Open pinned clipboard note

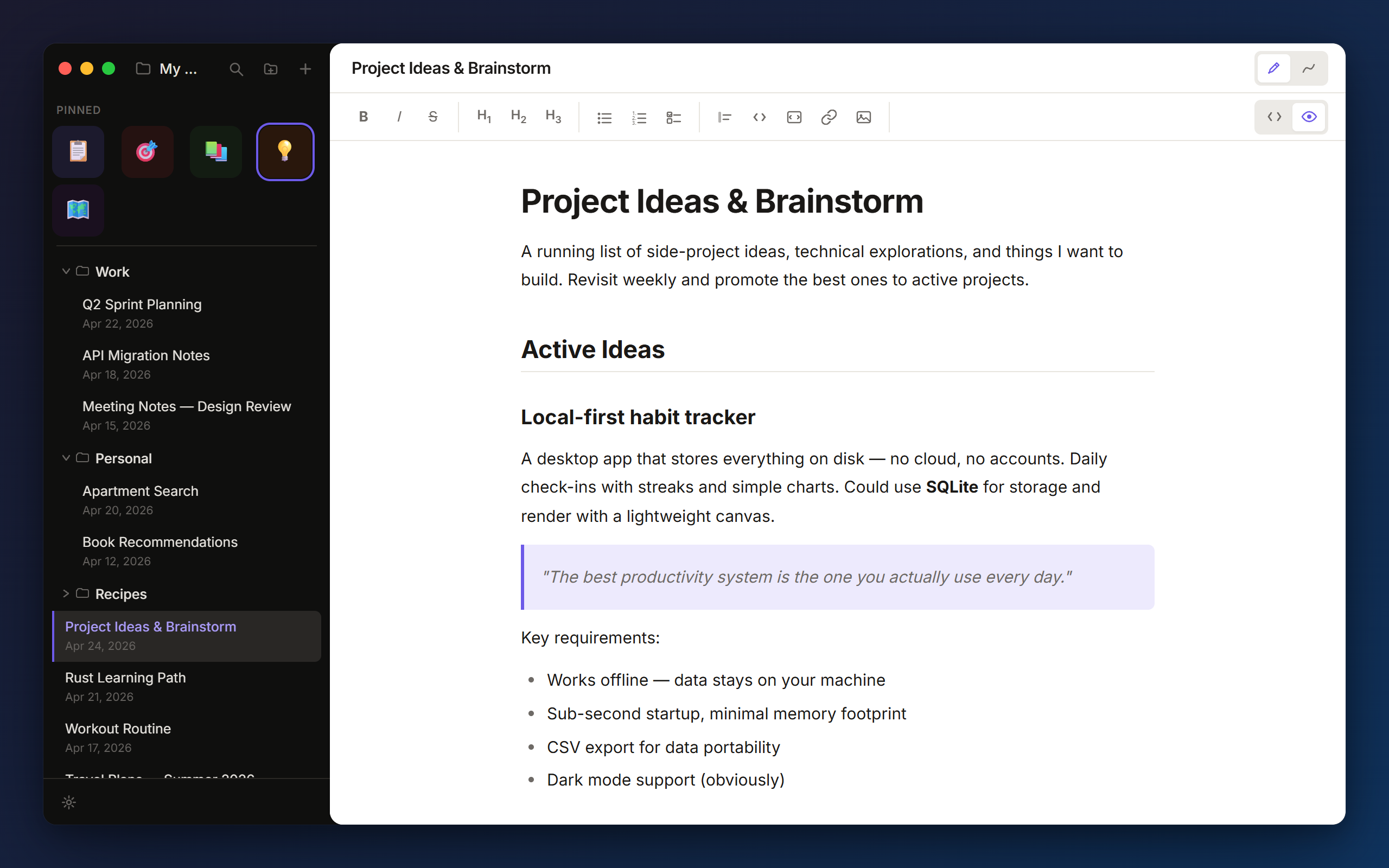coord(78,151)
